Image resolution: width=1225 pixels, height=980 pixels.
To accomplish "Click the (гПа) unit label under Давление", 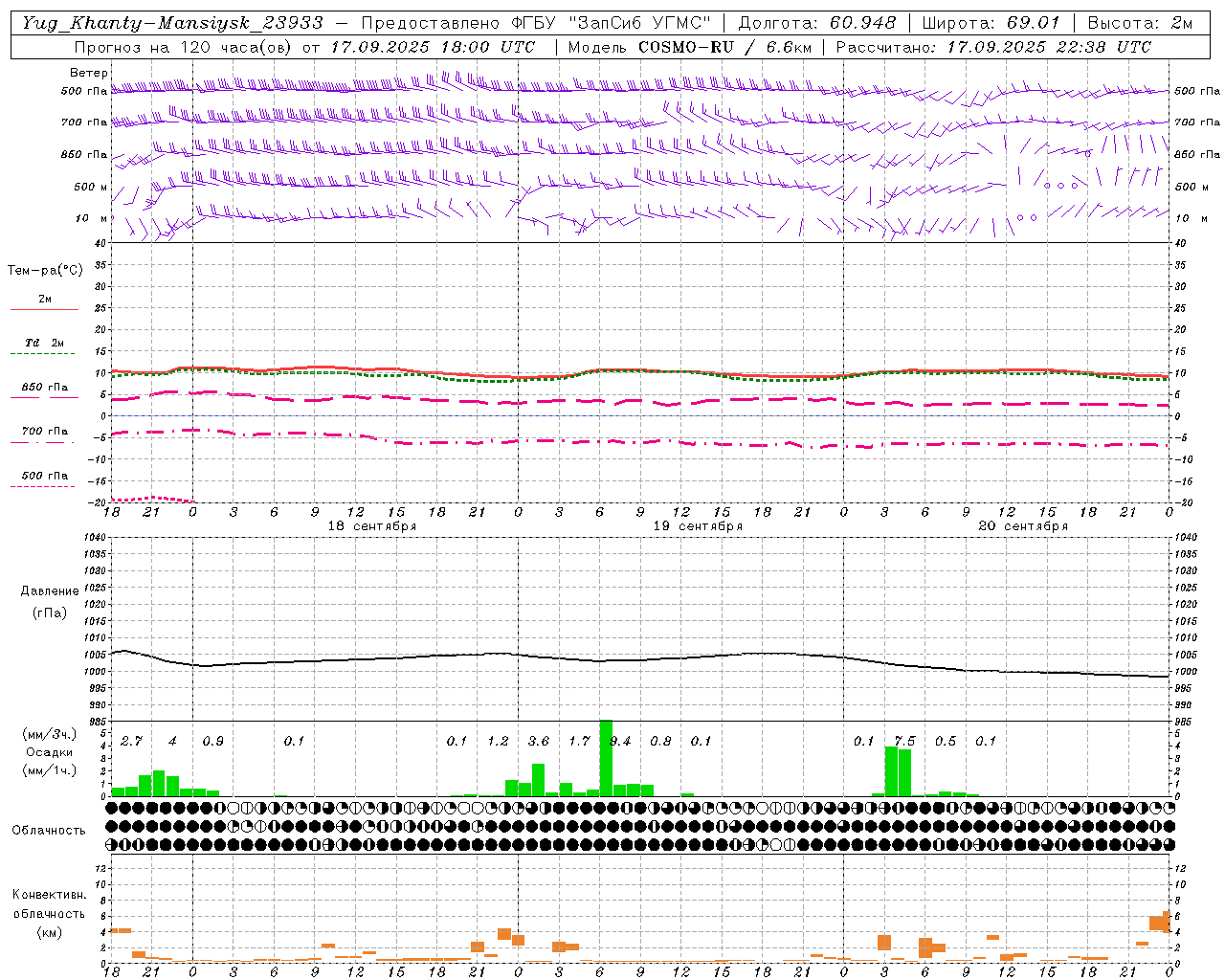I will point(50,612).
